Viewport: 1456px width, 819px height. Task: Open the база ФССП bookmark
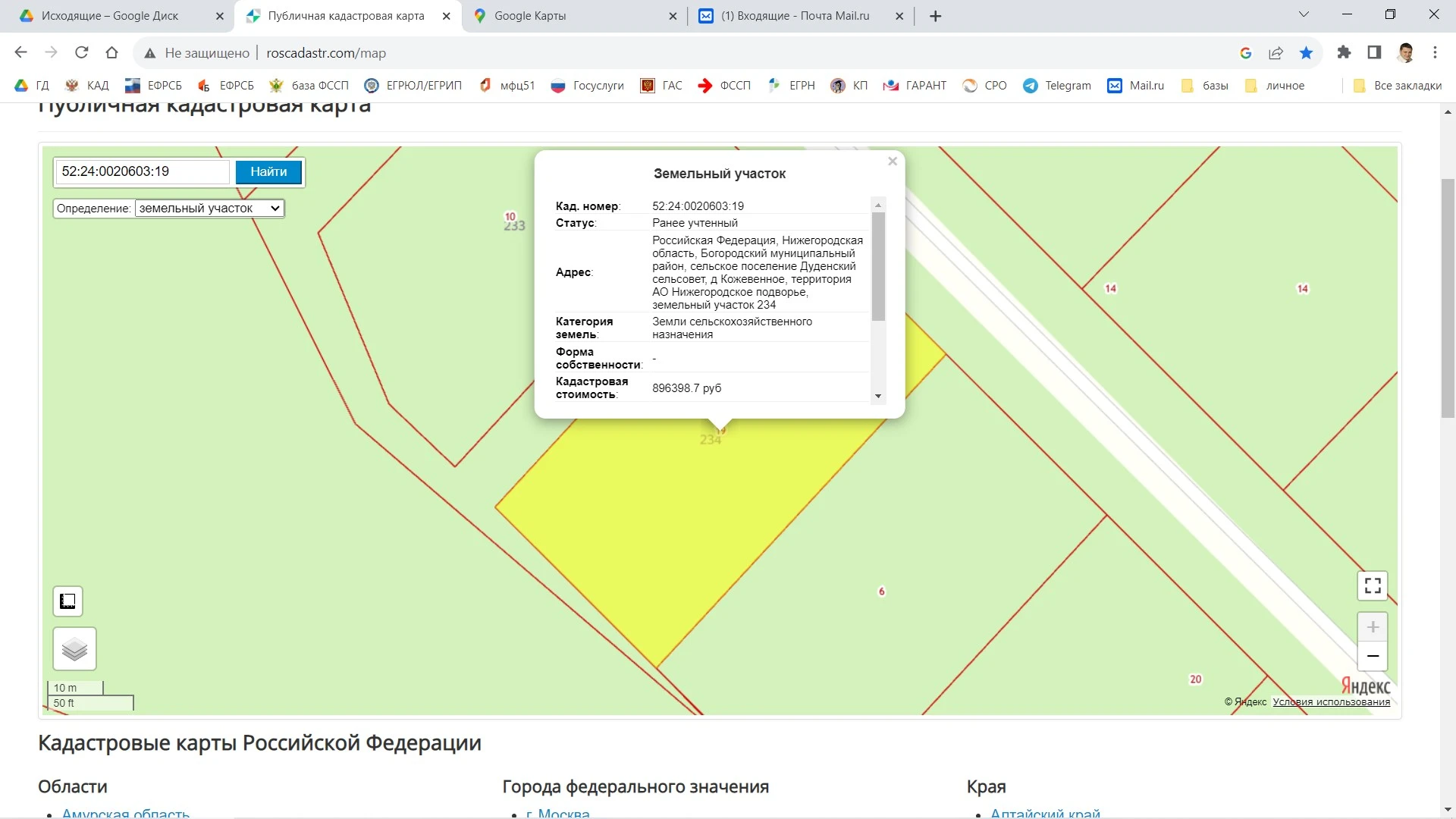(x=309, y=86)
